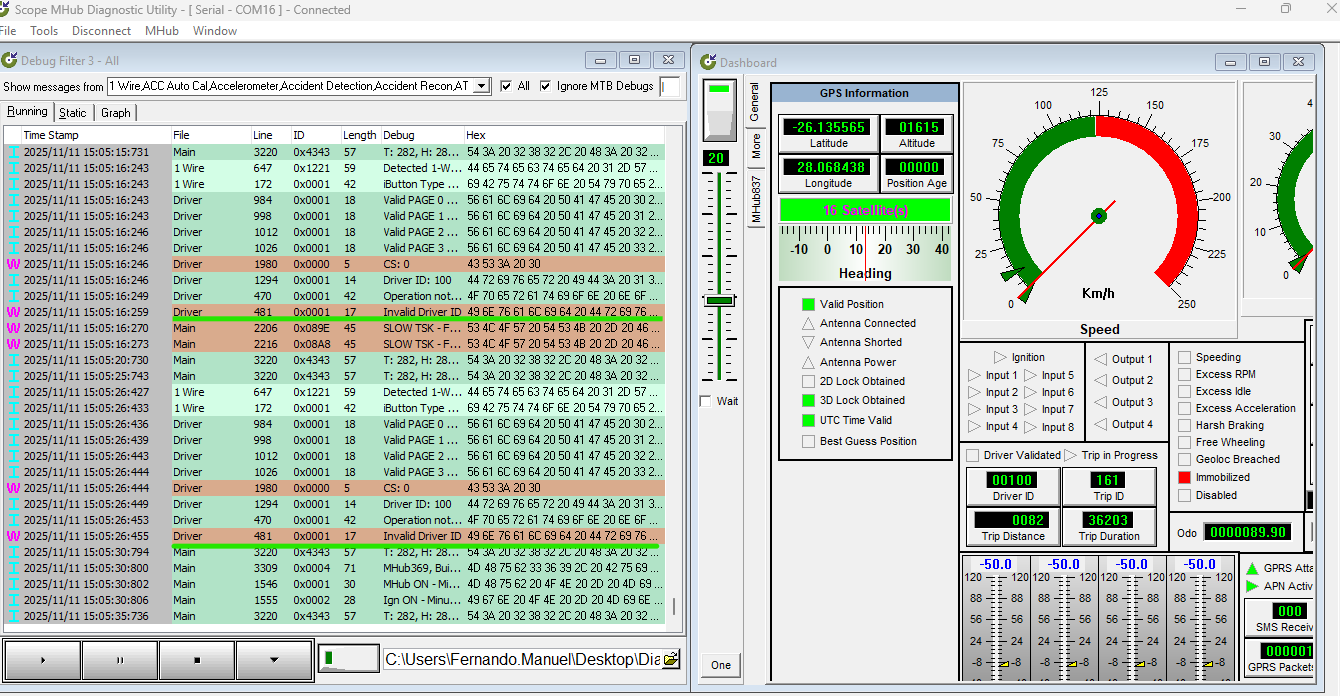
Task: Open the vertical More tab in Dashboard
Action: pos(756,147)
